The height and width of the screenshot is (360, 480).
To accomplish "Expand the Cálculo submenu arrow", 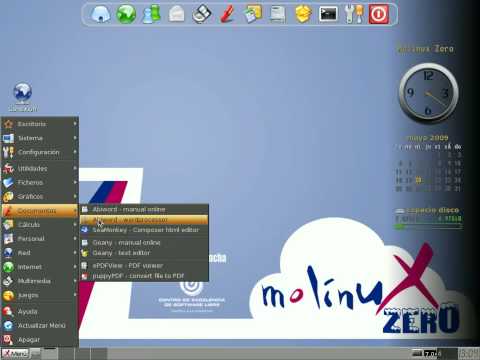I will pos(75,225).
